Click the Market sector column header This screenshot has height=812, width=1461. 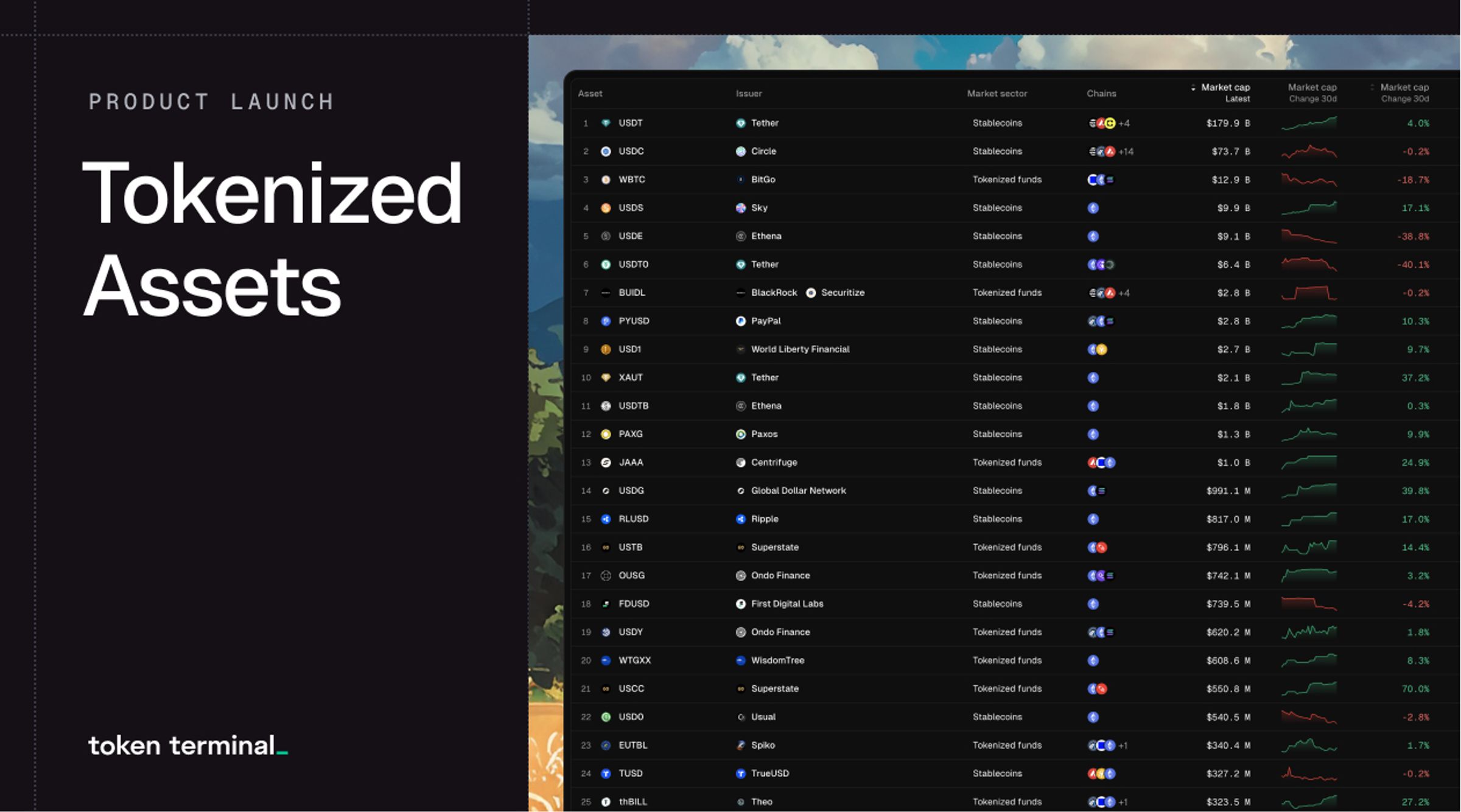[x=997, y=94]
